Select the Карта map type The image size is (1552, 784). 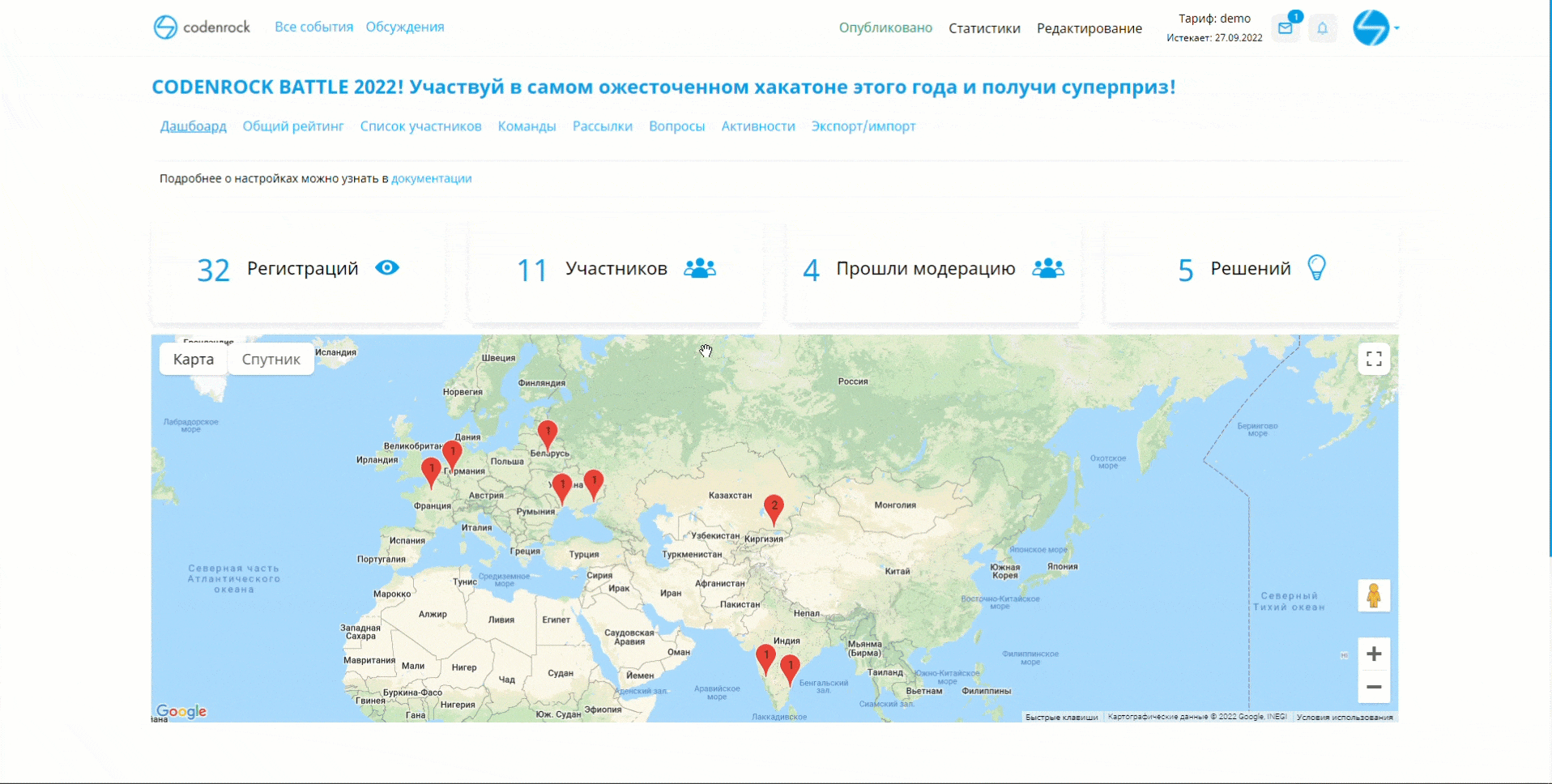click(194, 360)
